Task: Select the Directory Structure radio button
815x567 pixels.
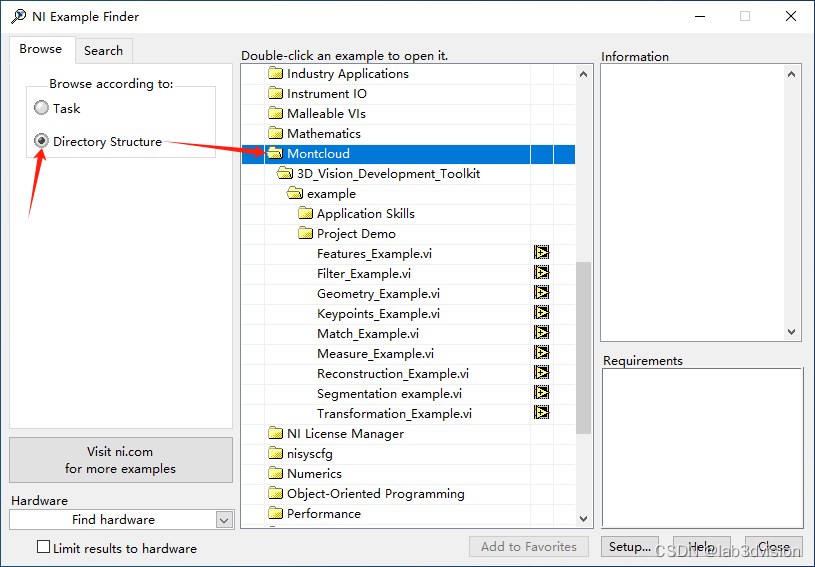Action: 42,141
